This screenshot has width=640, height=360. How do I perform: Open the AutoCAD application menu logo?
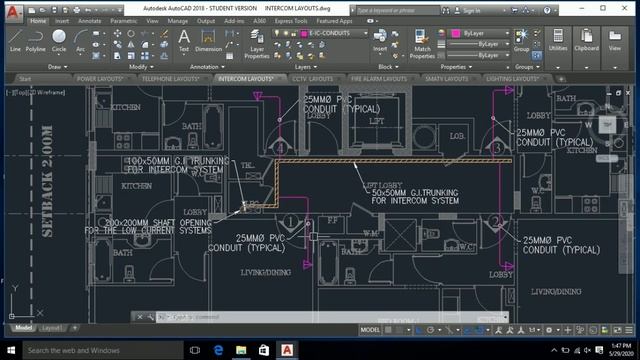tap(13, 12)
